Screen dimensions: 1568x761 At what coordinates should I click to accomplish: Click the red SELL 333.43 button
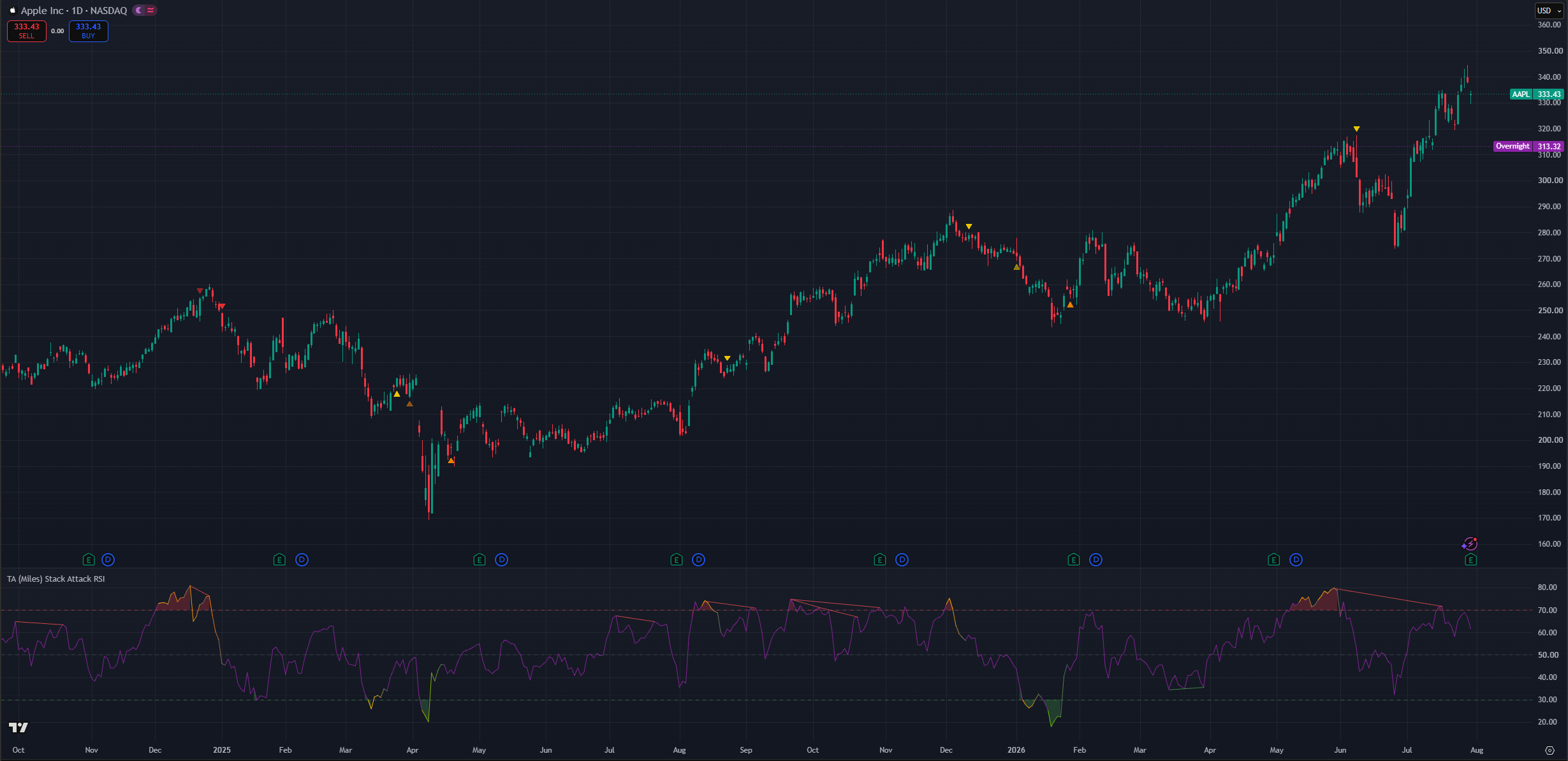pos(27,31)
